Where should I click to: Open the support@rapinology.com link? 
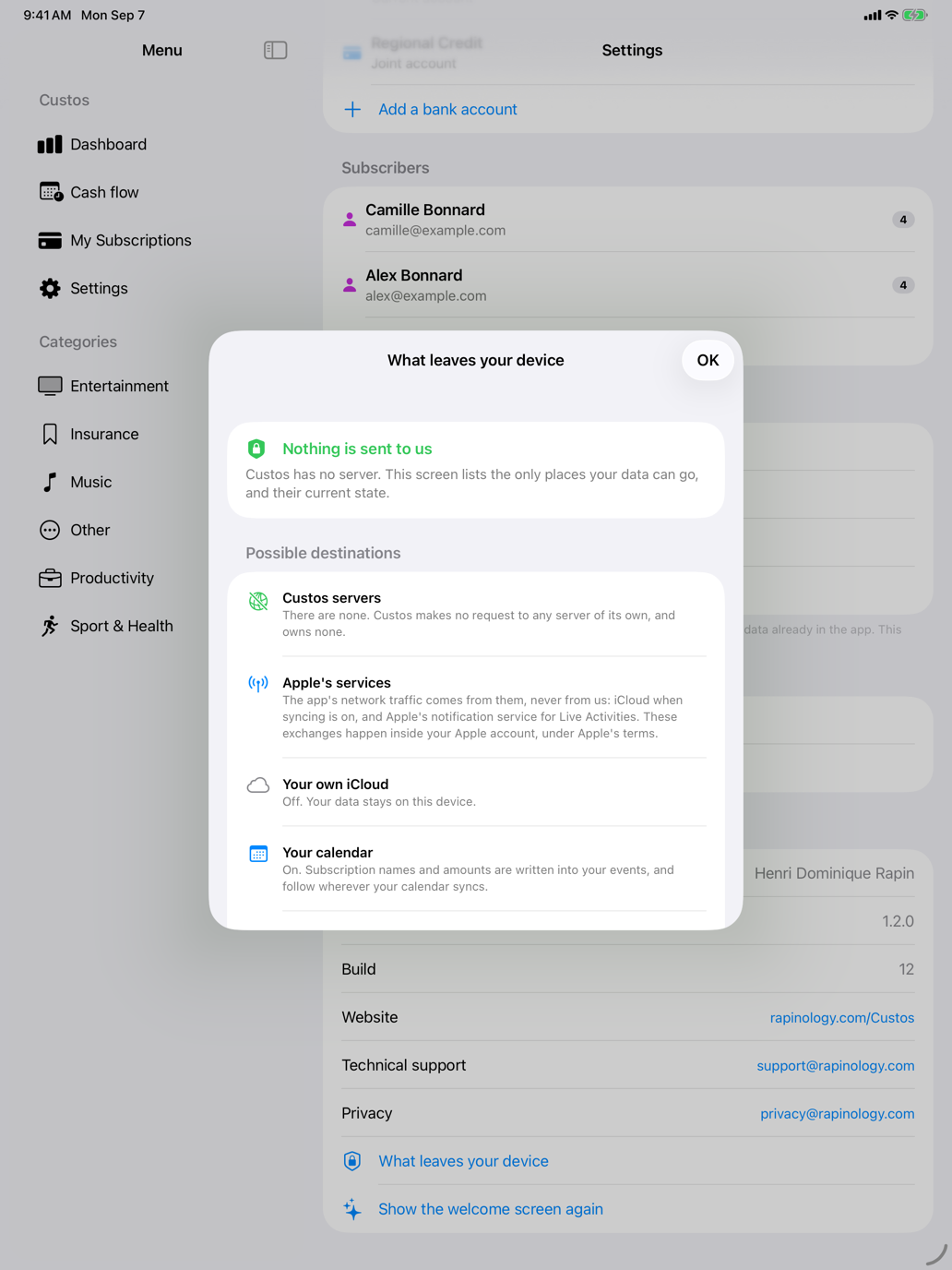click(836, 1065)
